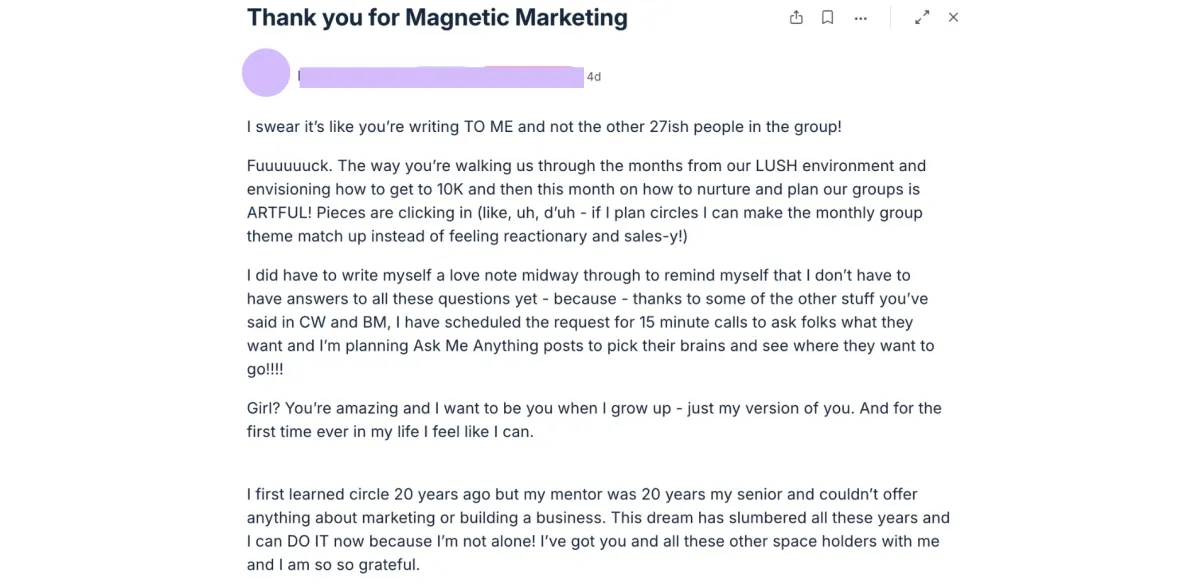Image resolution: width=1200 pixels, height=584 pixels.
Task: Bookmark this post
Action: click(x=827, y=17)
